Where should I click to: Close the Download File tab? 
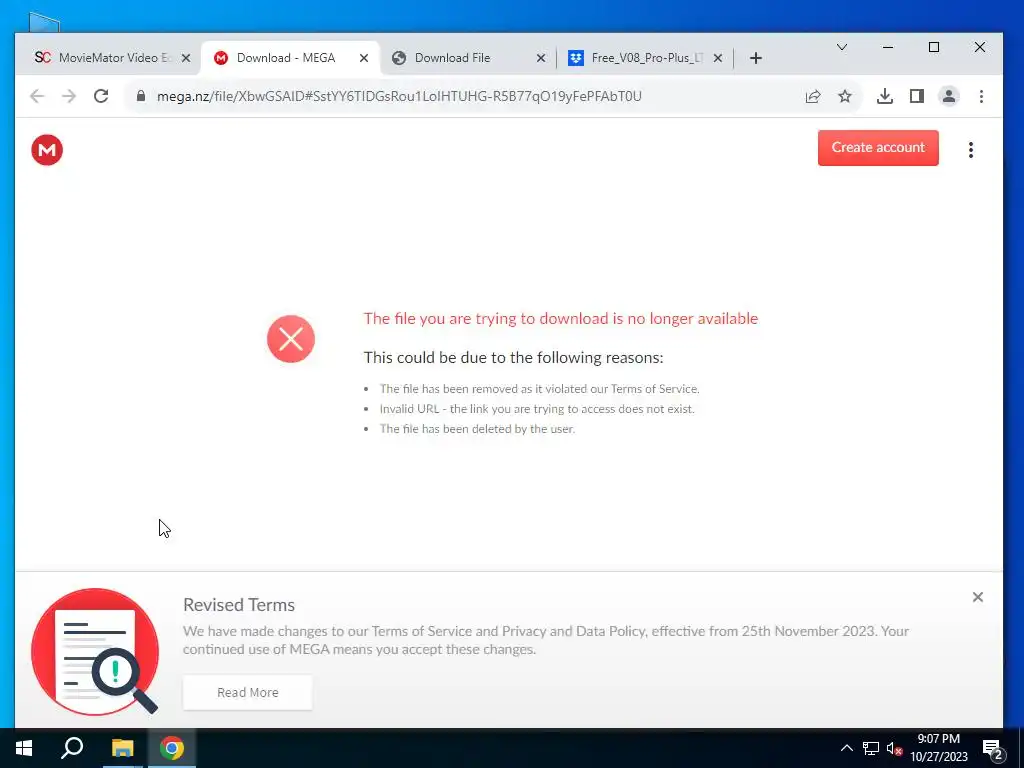point(541,58)
